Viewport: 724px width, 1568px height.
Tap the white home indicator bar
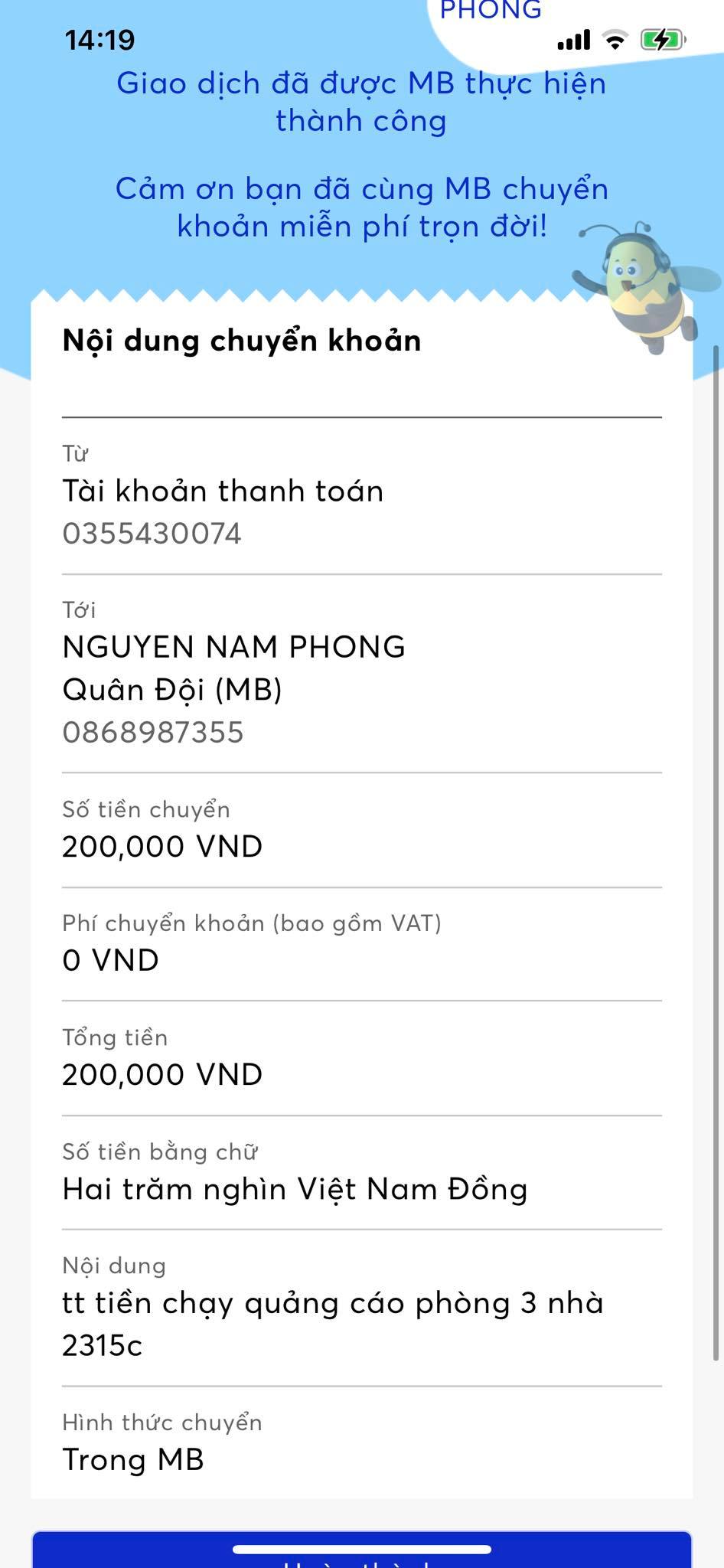pos(361,1550)
